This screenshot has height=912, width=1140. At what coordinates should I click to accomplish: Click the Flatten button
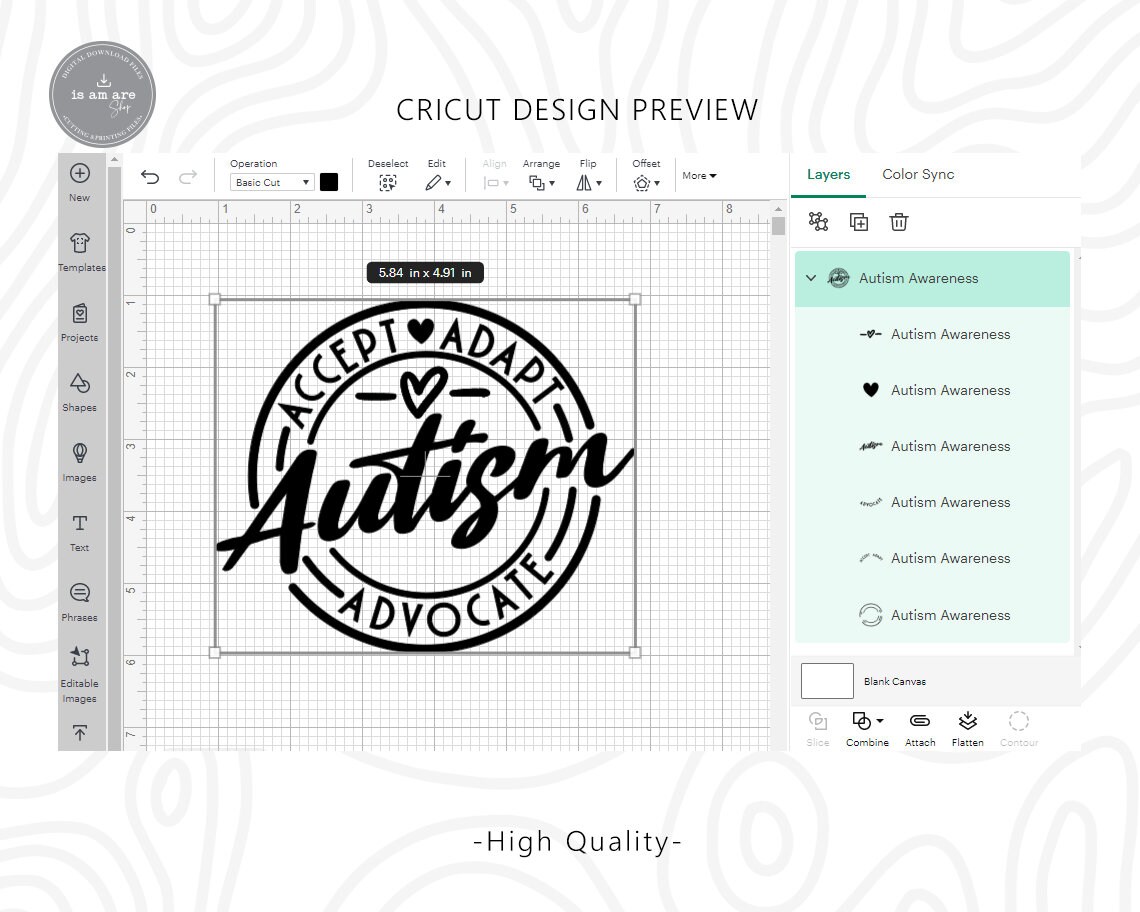click(968, 729)
